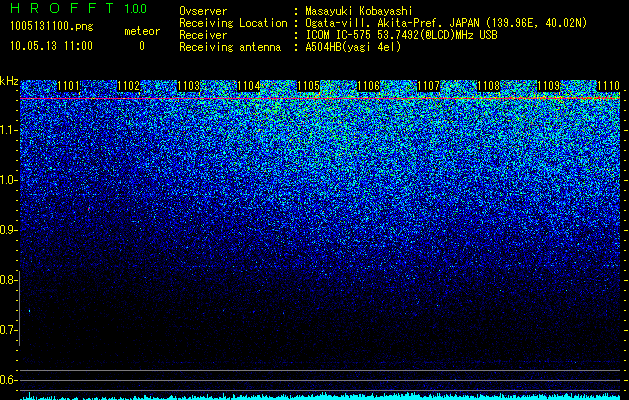
Task: Click the red horizontal line across the spectrogram
Action: tap(320, 98)
